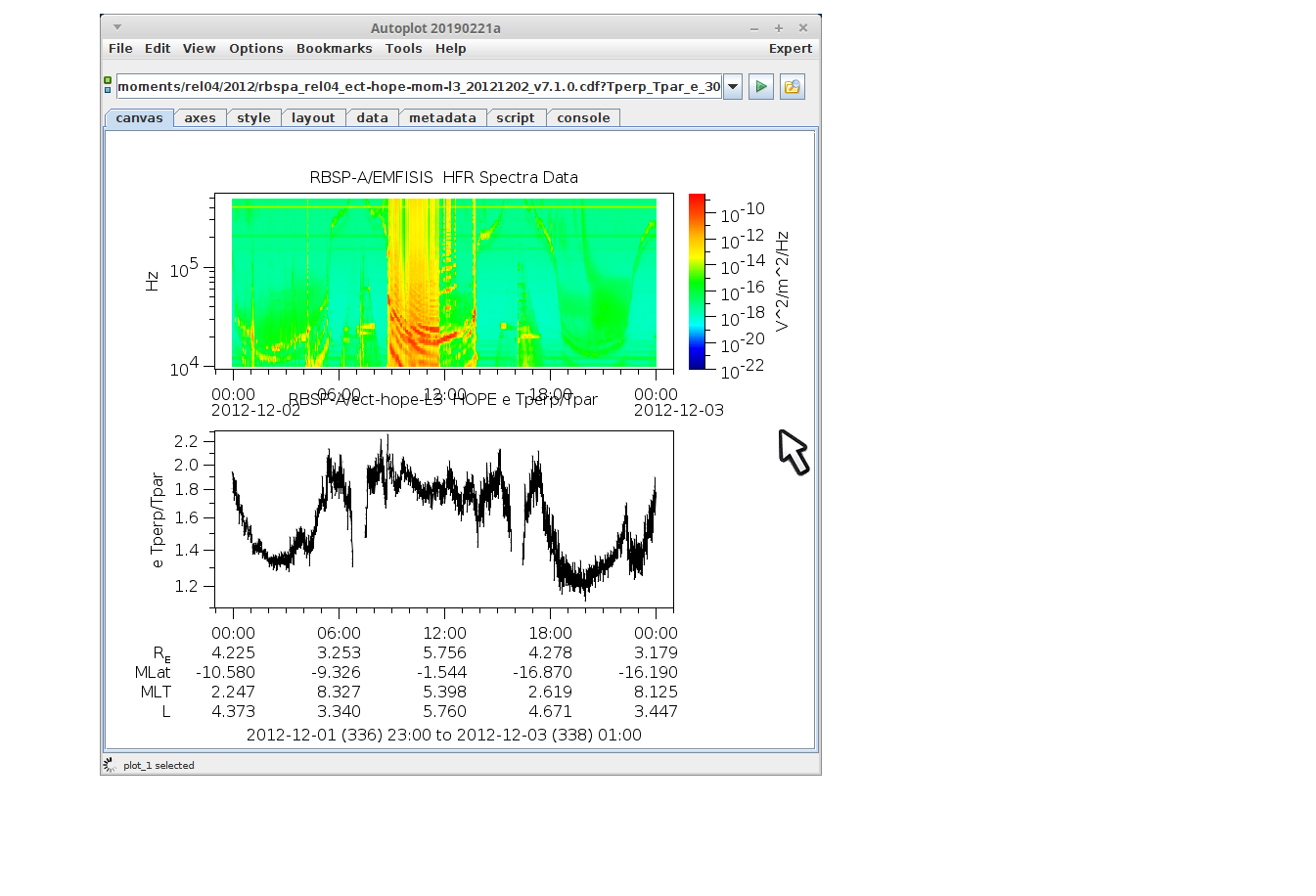Image resolution: width=1316 pixels, height=896 pixels.
Task: Click in the data URI address field
Action: point(419,87)
